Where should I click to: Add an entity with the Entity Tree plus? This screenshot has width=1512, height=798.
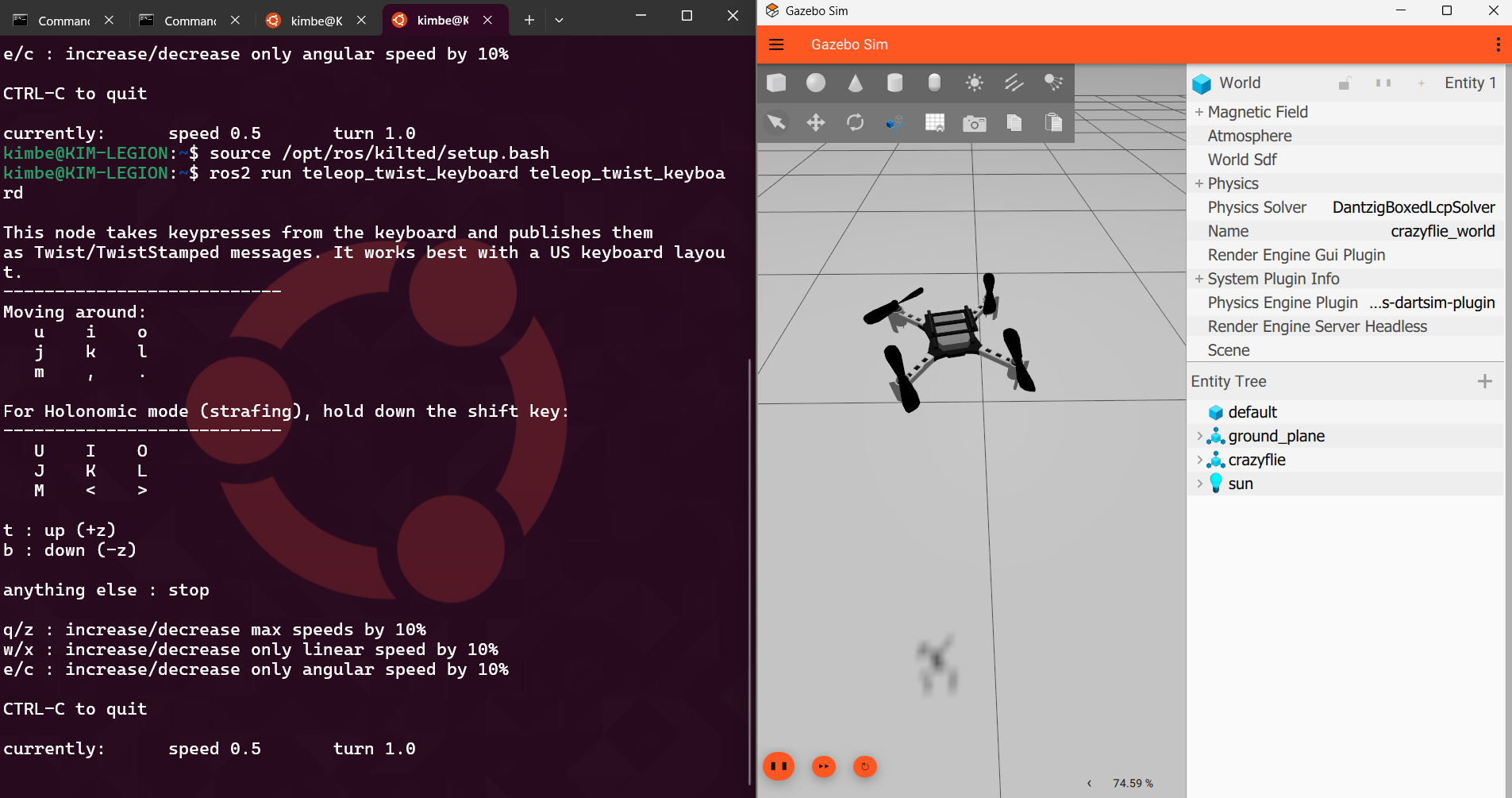pyautogui.click(x=1485, y=382)
